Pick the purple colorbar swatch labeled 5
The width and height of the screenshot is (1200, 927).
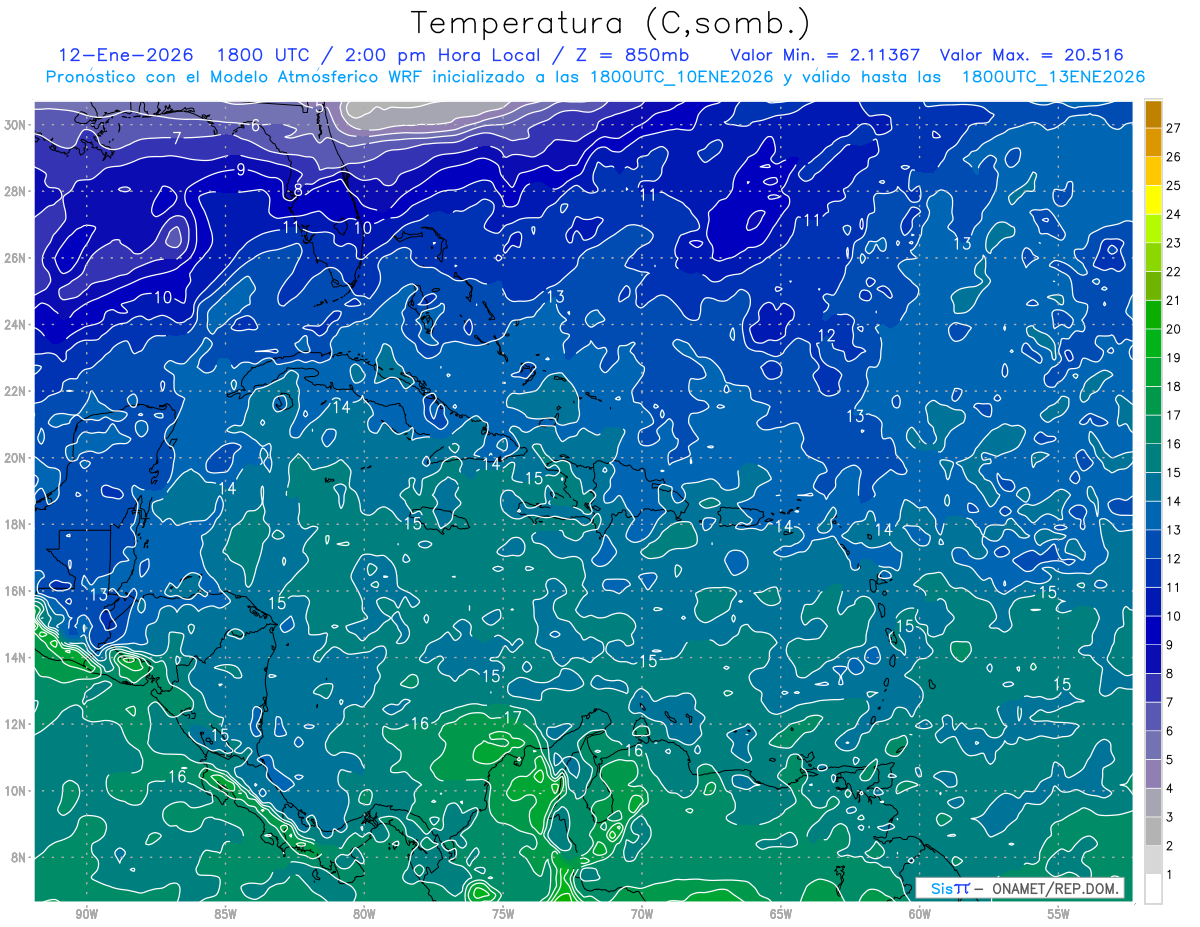pyautogui.click(x=1153, y=746)
